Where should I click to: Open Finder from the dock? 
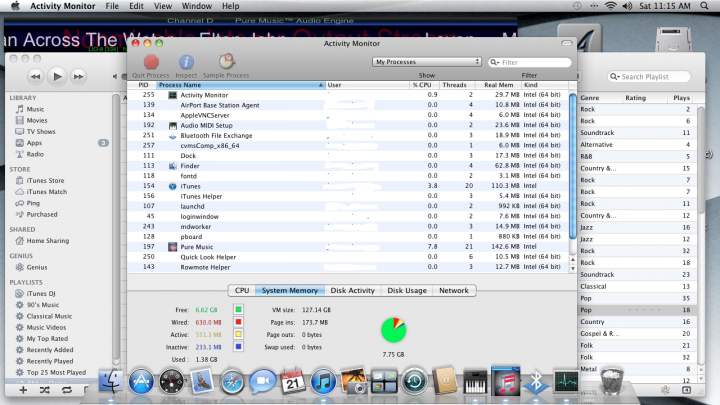click(x=111, y=382)
